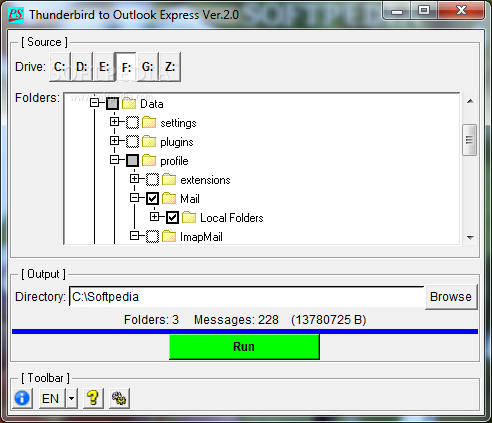This screenshot has height=423, width=492.
Task: Check the extensions folder checkbox
Action: 152,180
